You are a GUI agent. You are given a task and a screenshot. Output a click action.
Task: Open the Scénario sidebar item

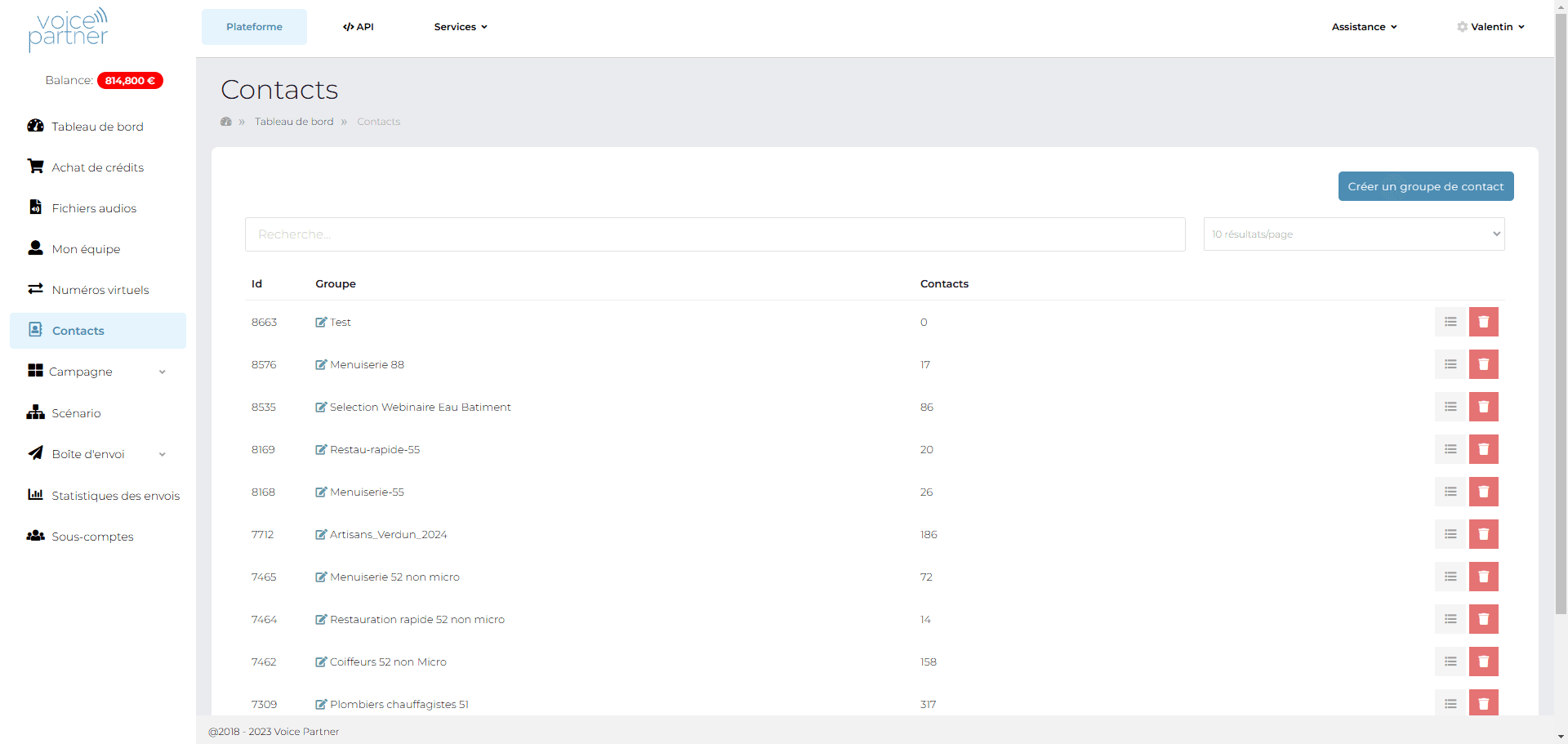pos(98,413)
